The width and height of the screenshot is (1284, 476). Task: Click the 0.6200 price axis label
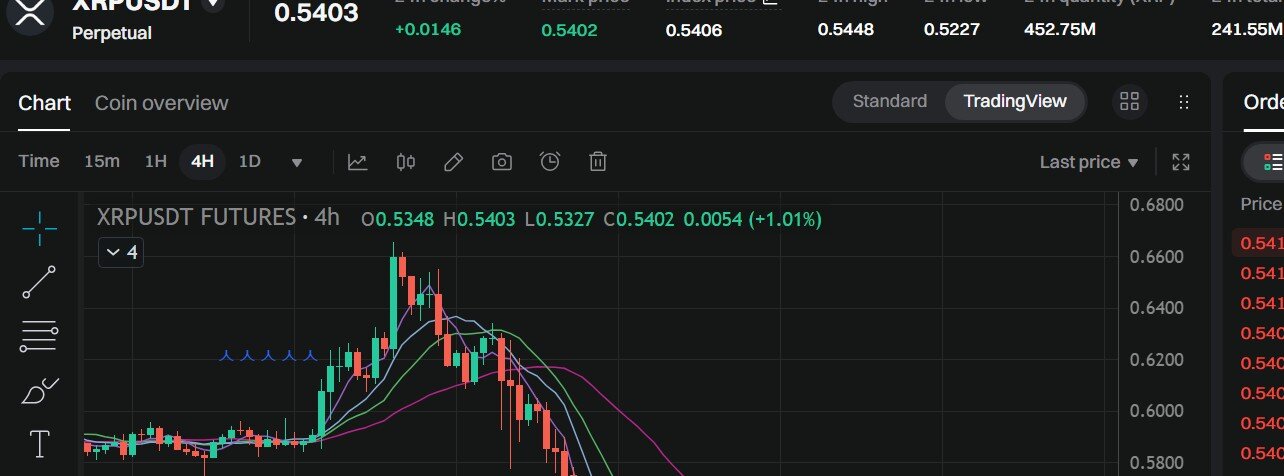[1156, 359]
